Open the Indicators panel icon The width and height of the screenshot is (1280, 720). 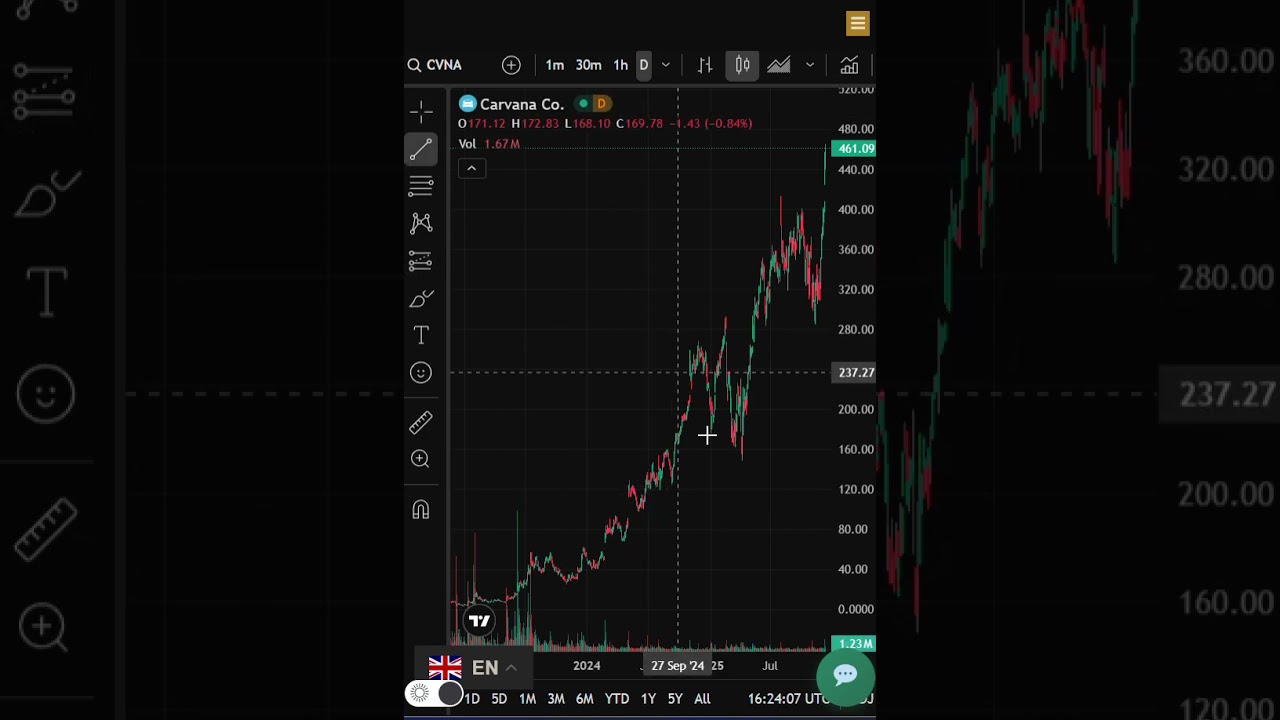849,65
